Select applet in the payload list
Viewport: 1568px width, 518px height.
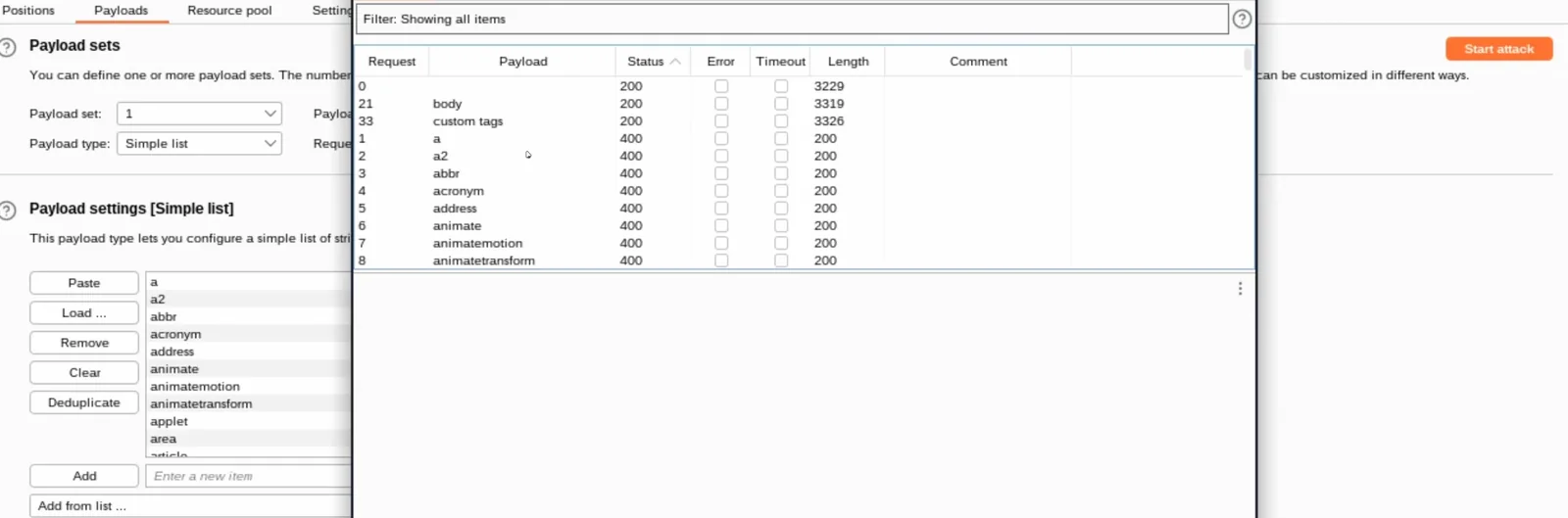point(249,421)
